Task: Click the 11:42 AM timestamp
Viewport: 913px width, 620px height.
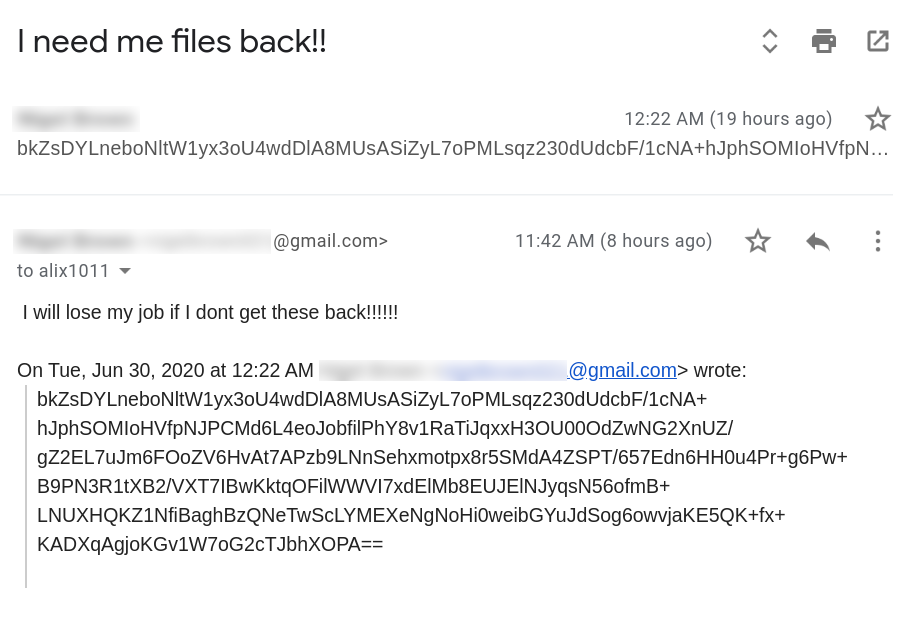Action: (613, 241)
